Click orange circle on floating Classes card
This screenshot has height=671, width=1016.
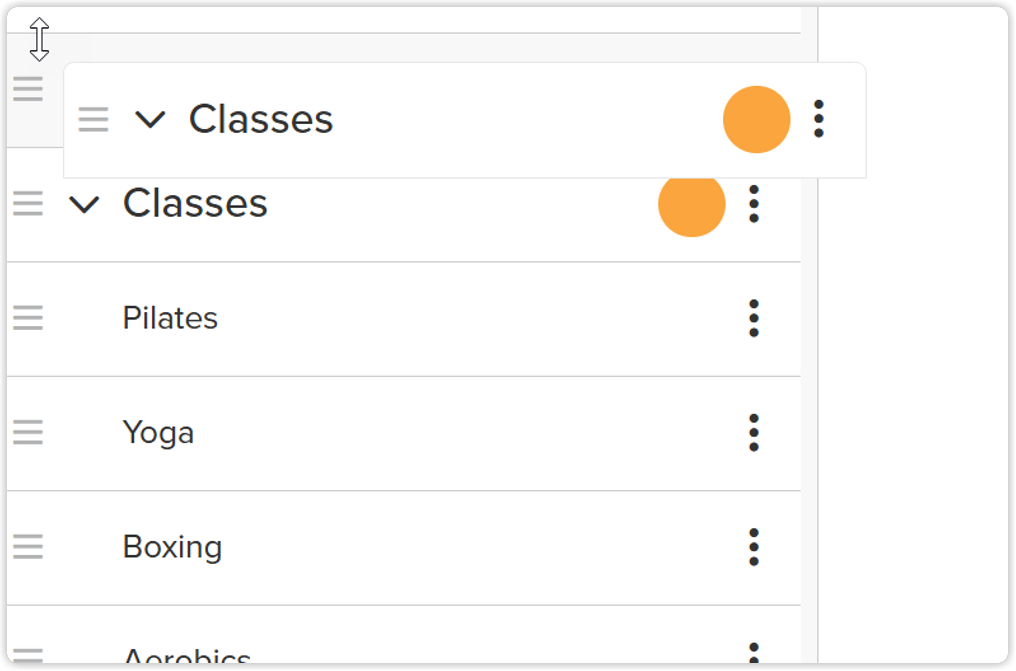pos(757,120)
